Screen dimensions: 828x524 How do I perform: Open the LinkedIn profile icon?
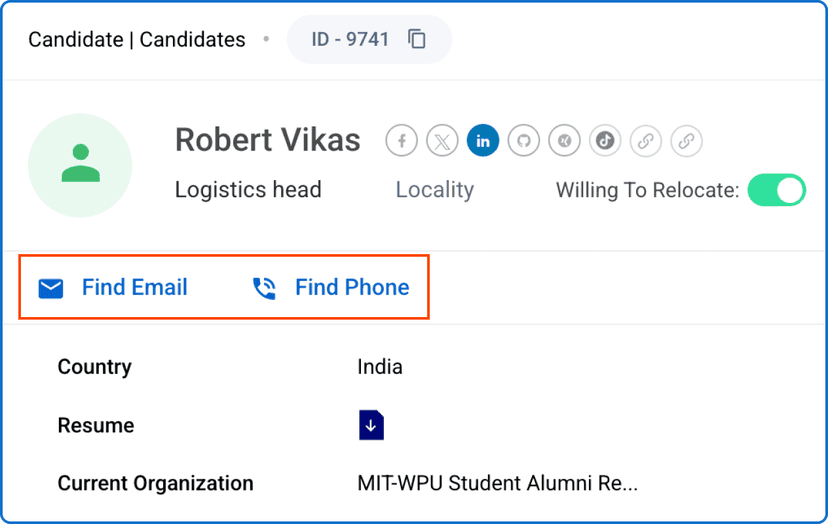tap(483, 141)
